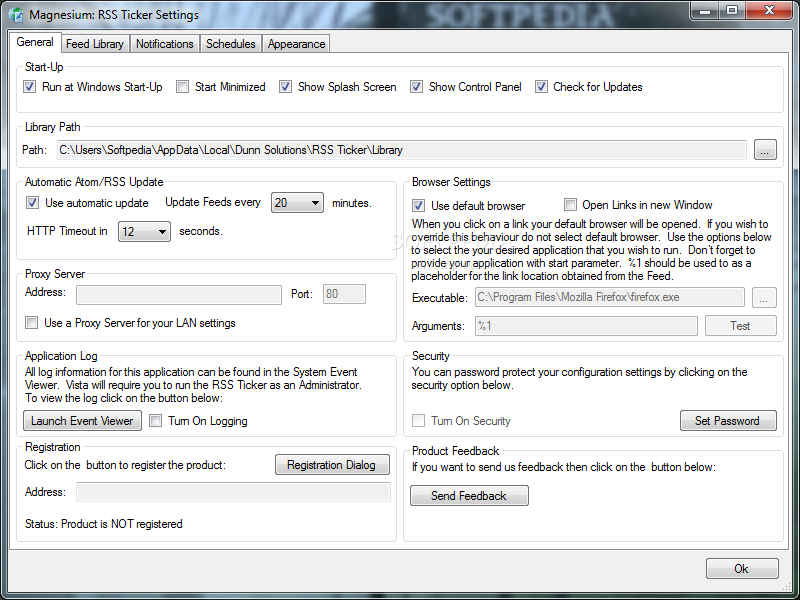This screenshot has height=600, width=800.
Task: Expand the HTTP Timeout seconds dropdown
Action: coord(144,232)
